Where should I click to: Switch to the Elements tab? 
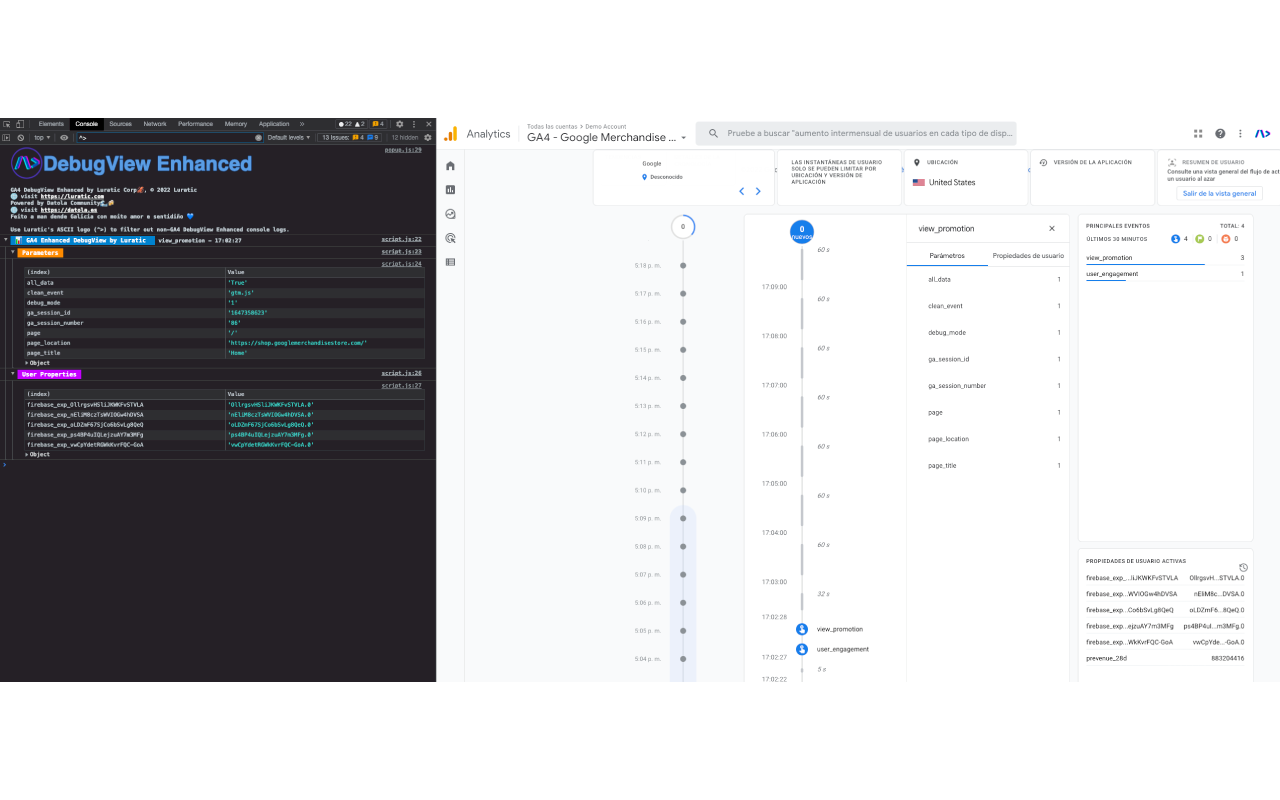(51, 124)
